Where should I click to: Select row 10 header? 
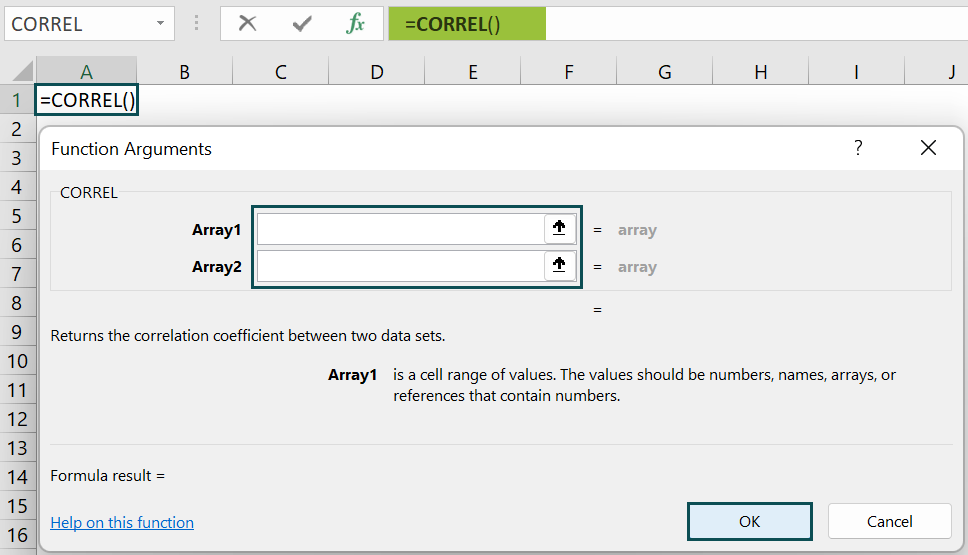coord(17,361)
